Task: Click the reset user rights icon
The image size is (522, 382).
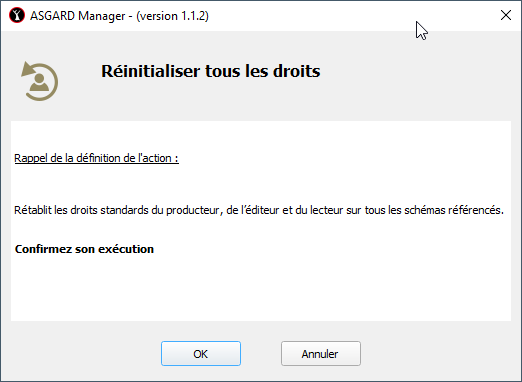Action: pos(40,81)
